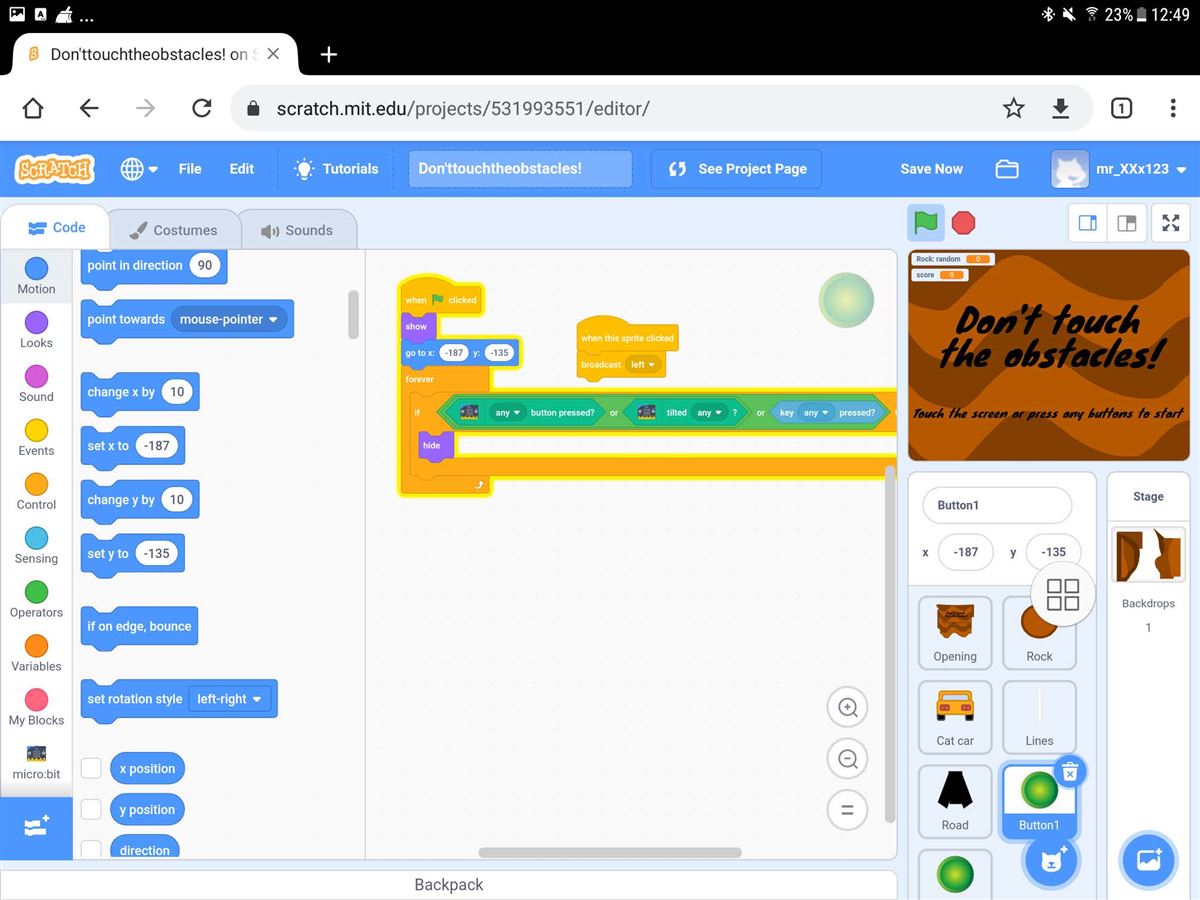
Task: Open the My Stuff folder icon
Action: (x=1007, y=169)
